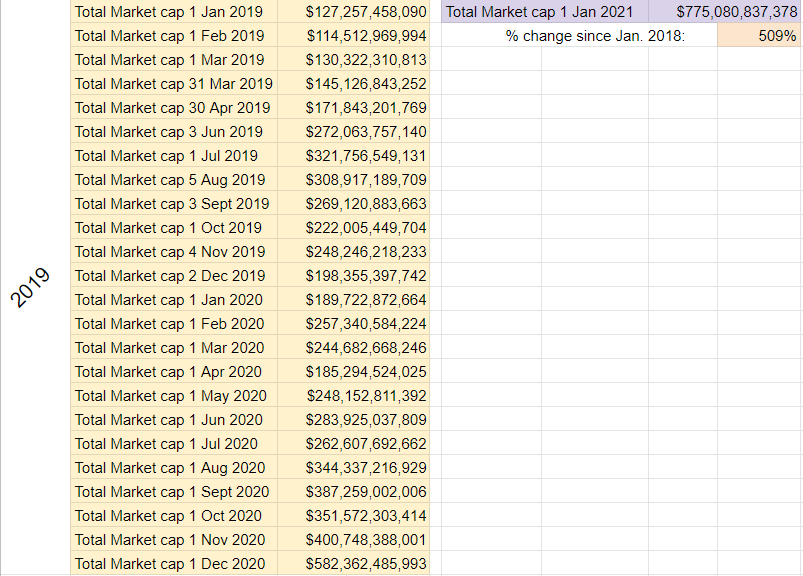Select the 'Total Market cap 3 Sept 2019' cell
The width and height of the screenshot is (803, 576).
174,203
